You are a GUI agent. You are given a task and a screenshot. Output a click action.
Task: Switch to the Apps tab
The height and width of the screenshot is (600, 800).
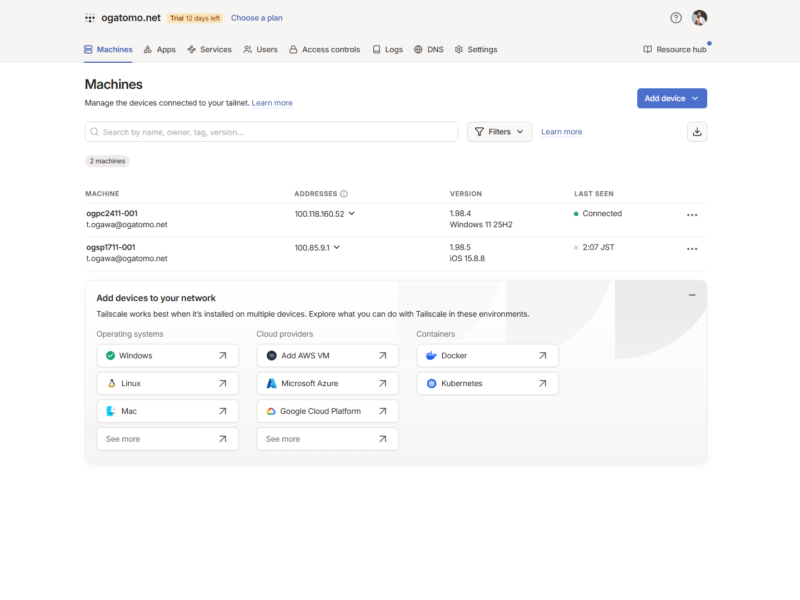tap(160, 49)
